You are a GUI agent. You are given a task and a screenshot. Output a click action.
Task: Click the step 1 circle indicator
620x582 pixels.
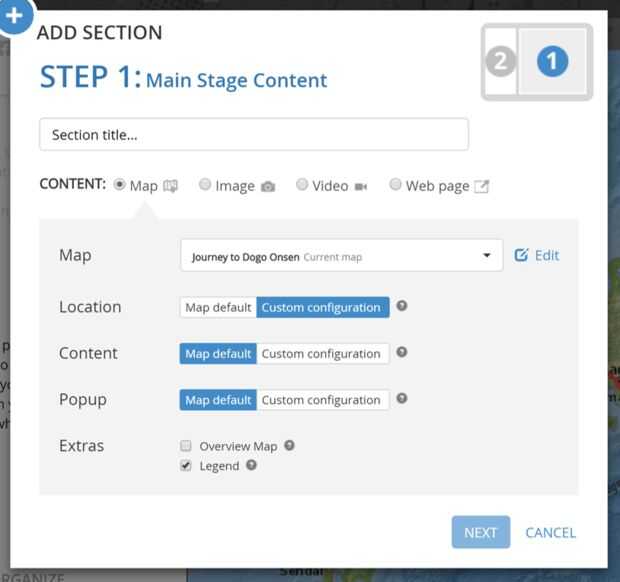552,62
